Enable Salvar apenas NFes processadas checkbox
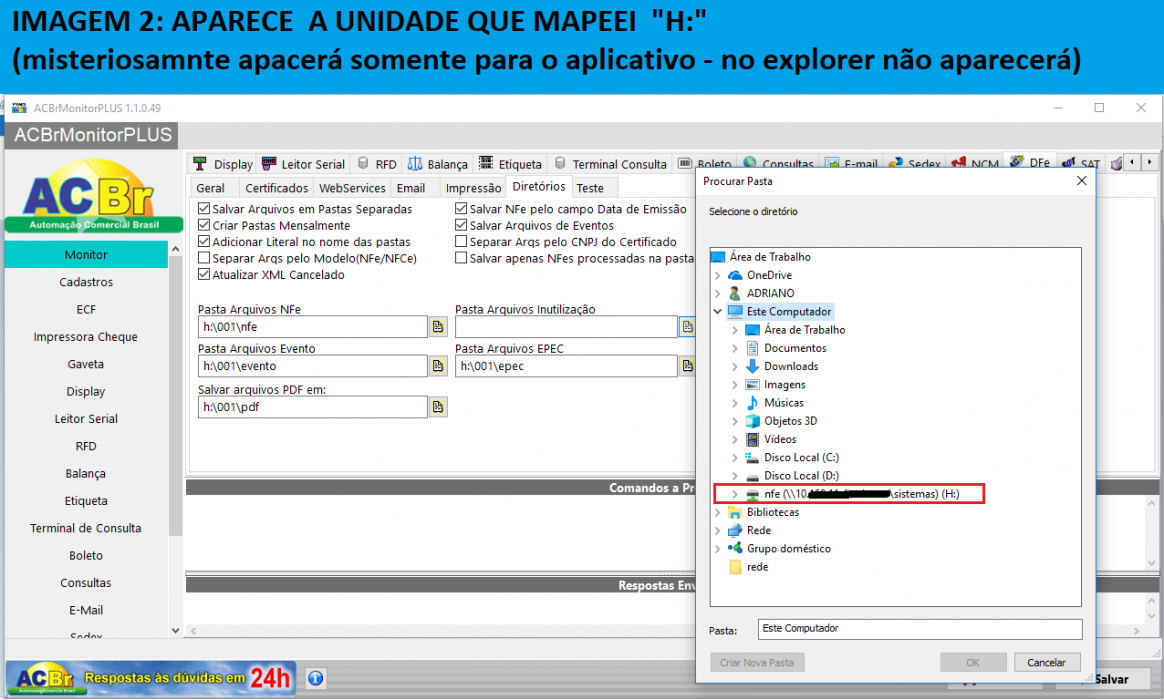1164x700 pixels. pyautogui.click(x=461, y=258)
